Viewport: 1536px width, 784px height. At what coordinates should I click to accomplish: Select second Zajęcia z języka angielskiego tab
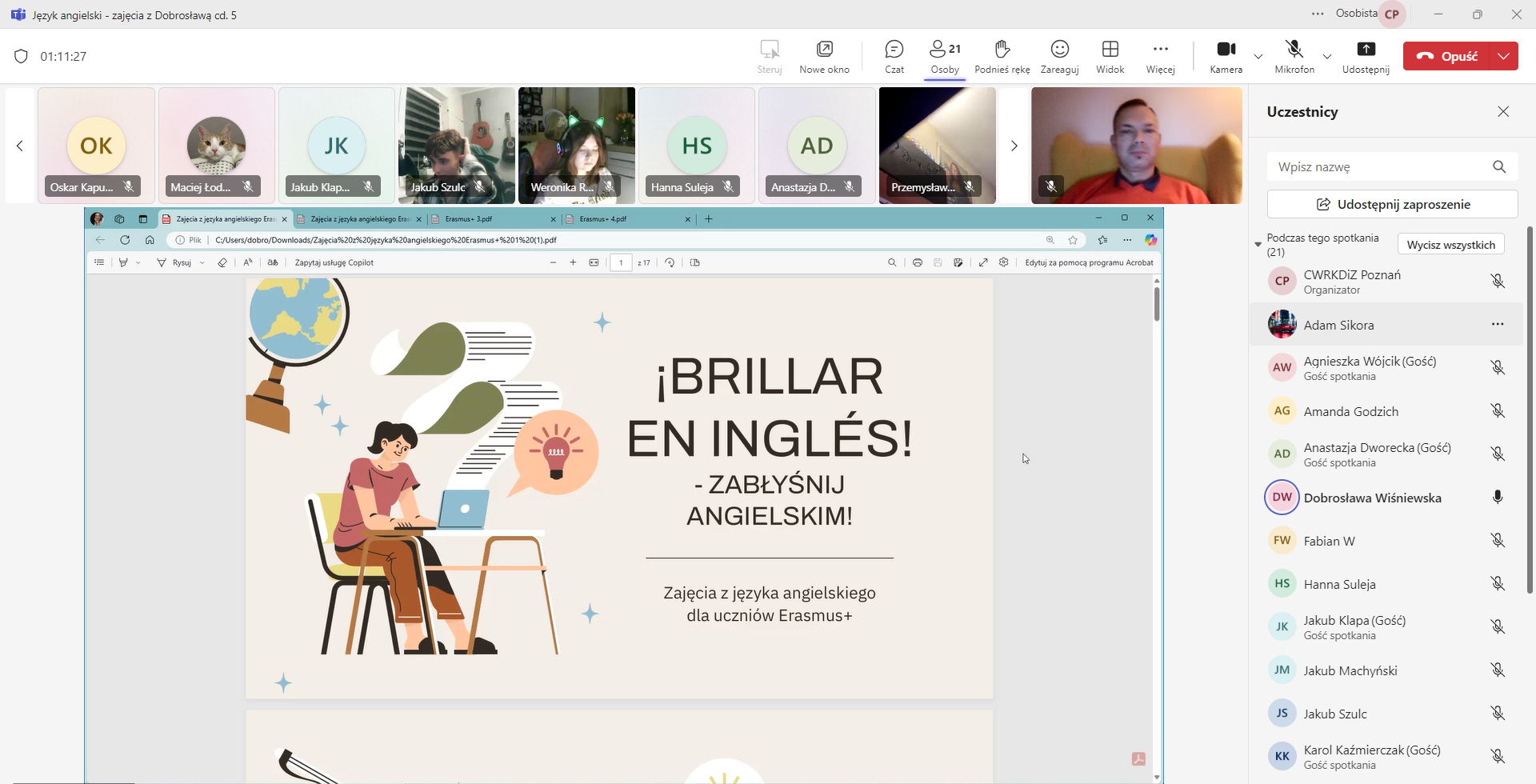pos(358,218)
